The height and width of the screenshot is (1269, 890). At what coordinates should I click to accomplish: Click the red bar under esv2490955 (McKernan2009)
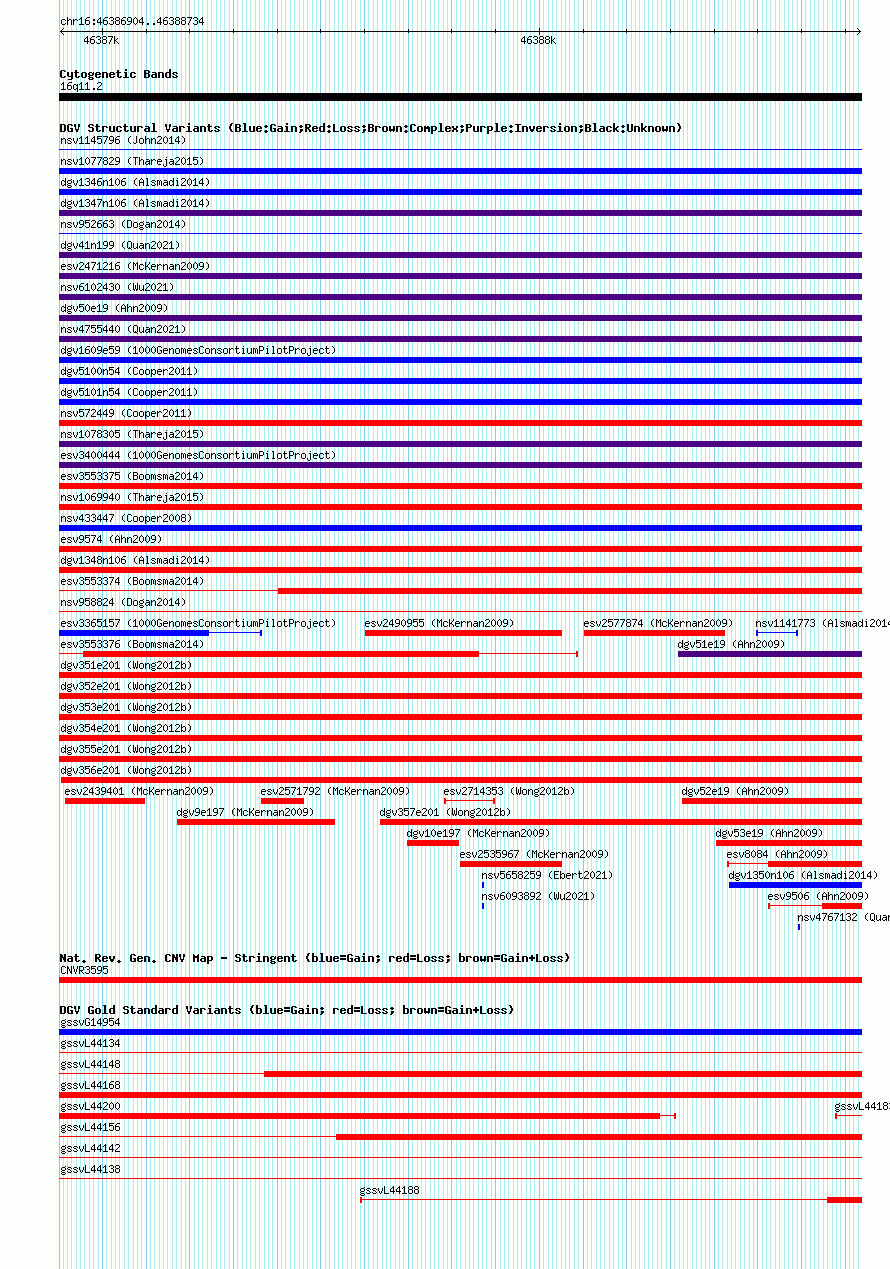click(x=463, y=633)
